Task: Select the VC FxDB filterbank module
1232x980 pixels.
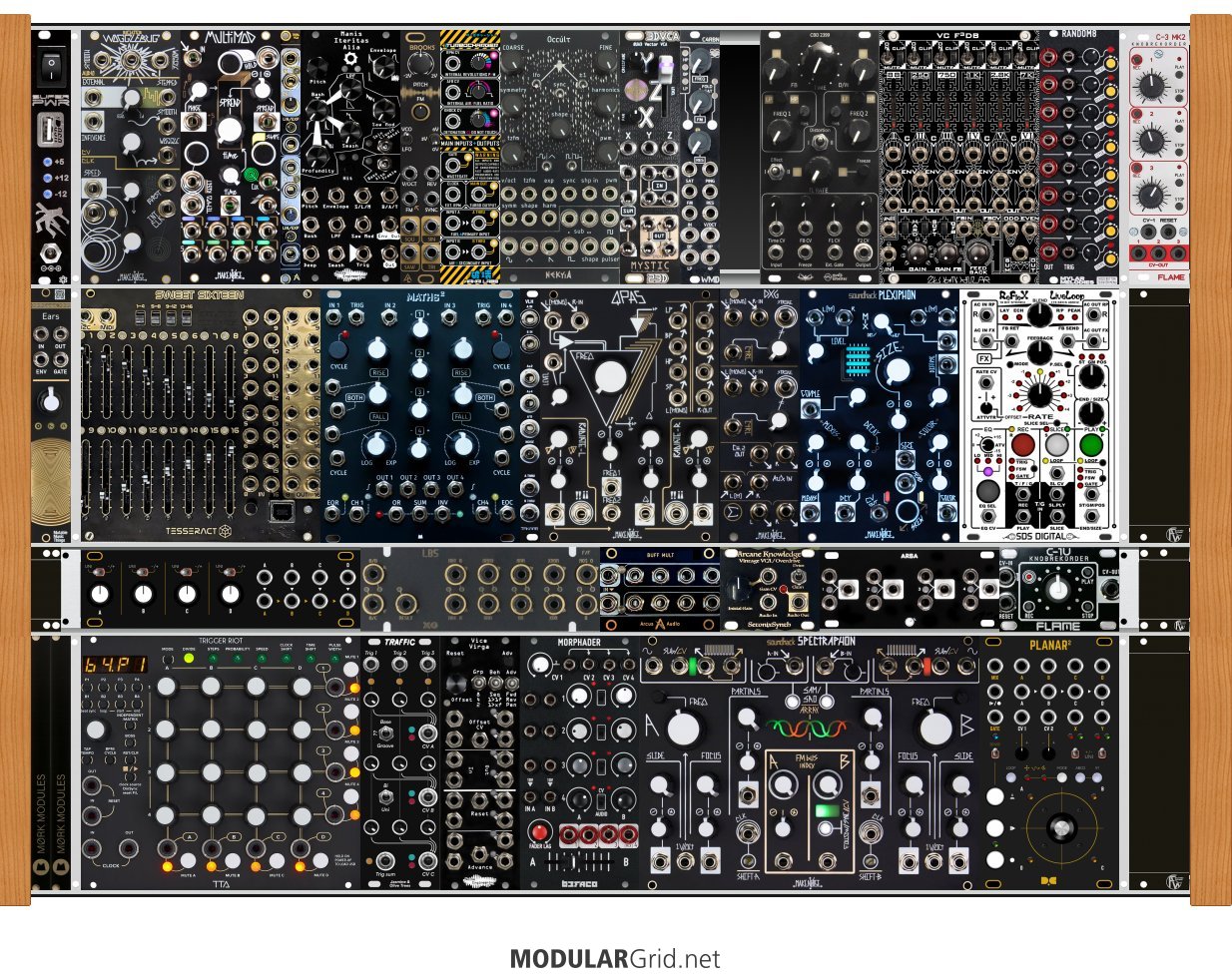Action: pos(959,157)
